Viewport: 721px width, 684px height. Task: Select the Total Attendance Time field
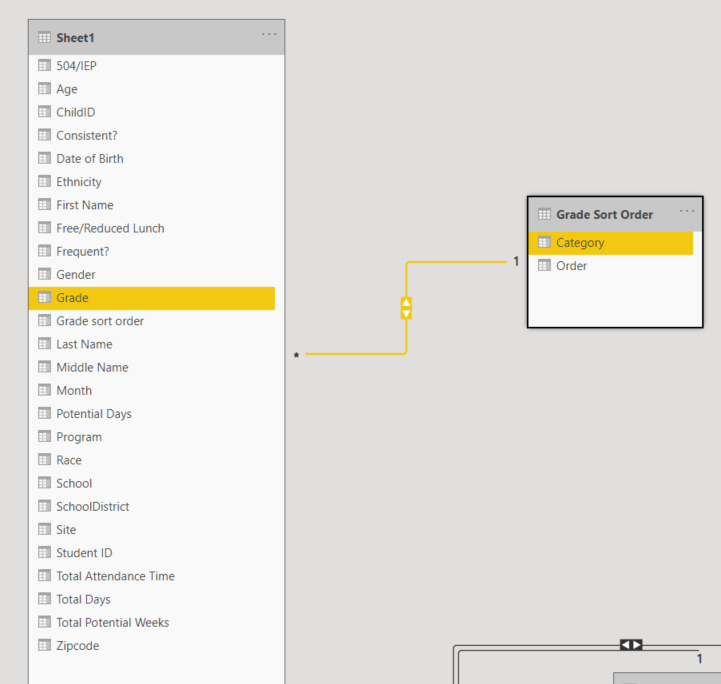pos(152,576)
